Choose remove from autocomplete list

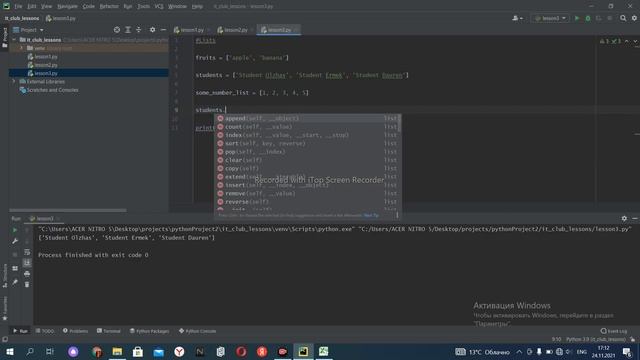pyautogui.click(x=306, y=193)
